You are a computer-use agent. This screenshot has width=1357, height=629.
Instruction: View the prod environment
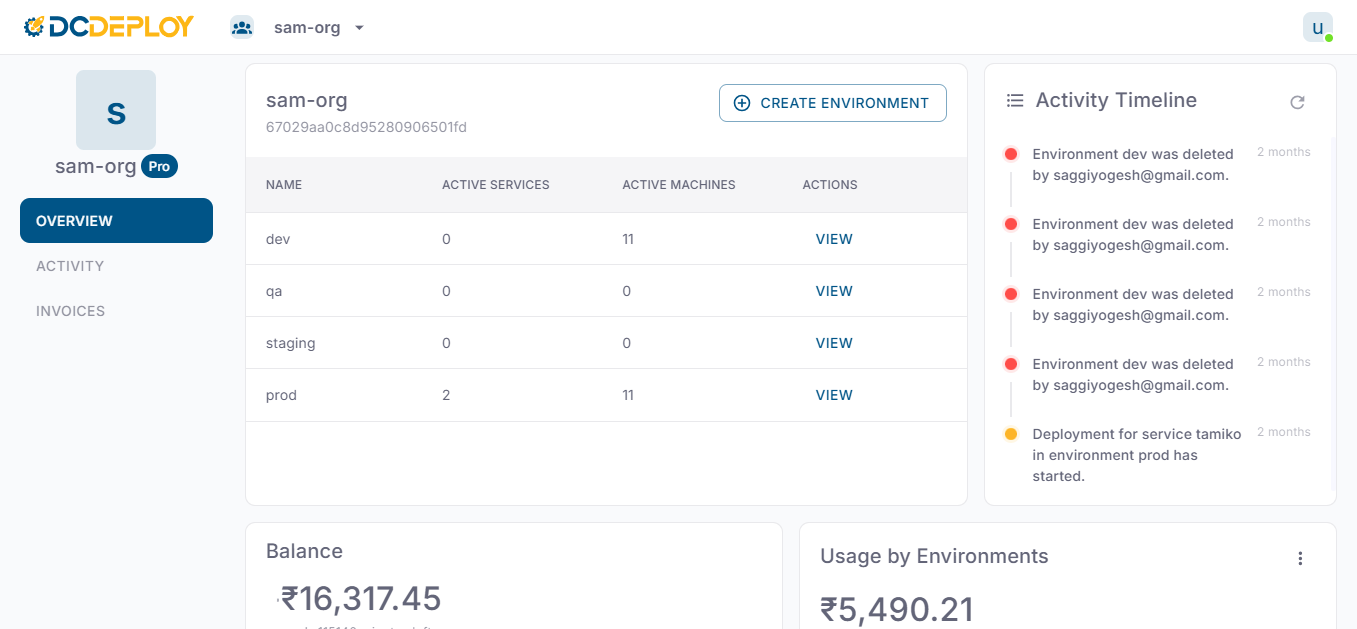tap(834, 395)
